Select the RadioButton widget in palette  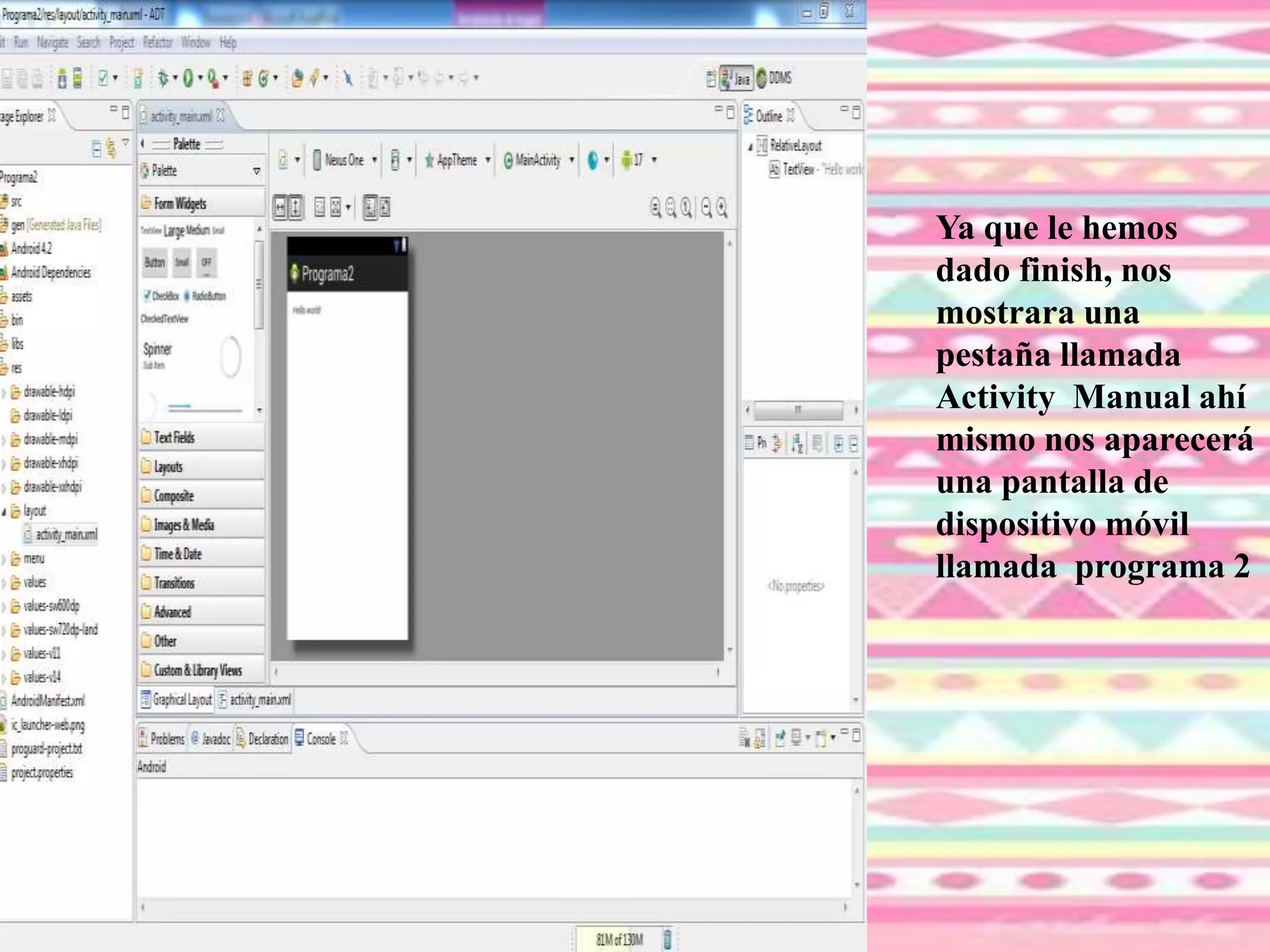pyautogui.click(x=205, y=296)
